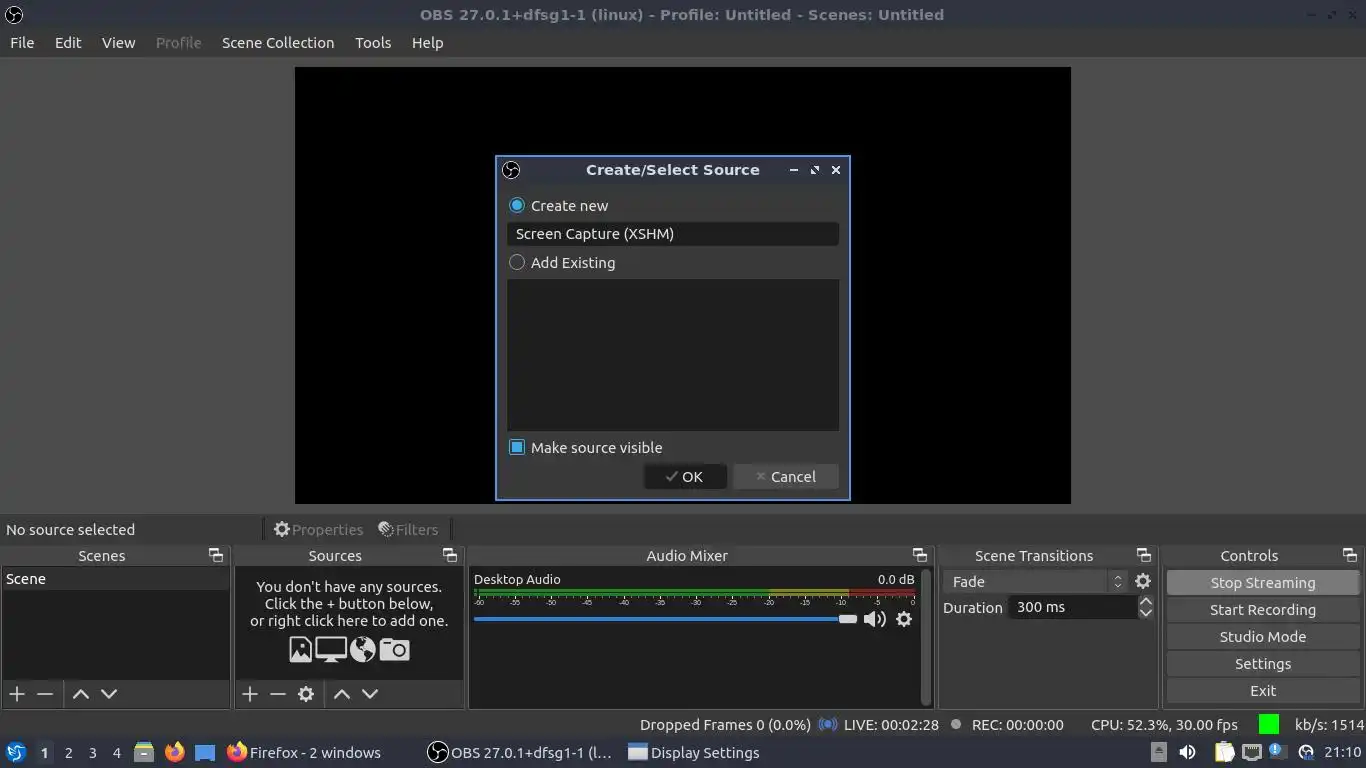Viewport: 1366px width, 768px height.
Task: Click Stop Streaming
Action: [x=1263, y=583]
